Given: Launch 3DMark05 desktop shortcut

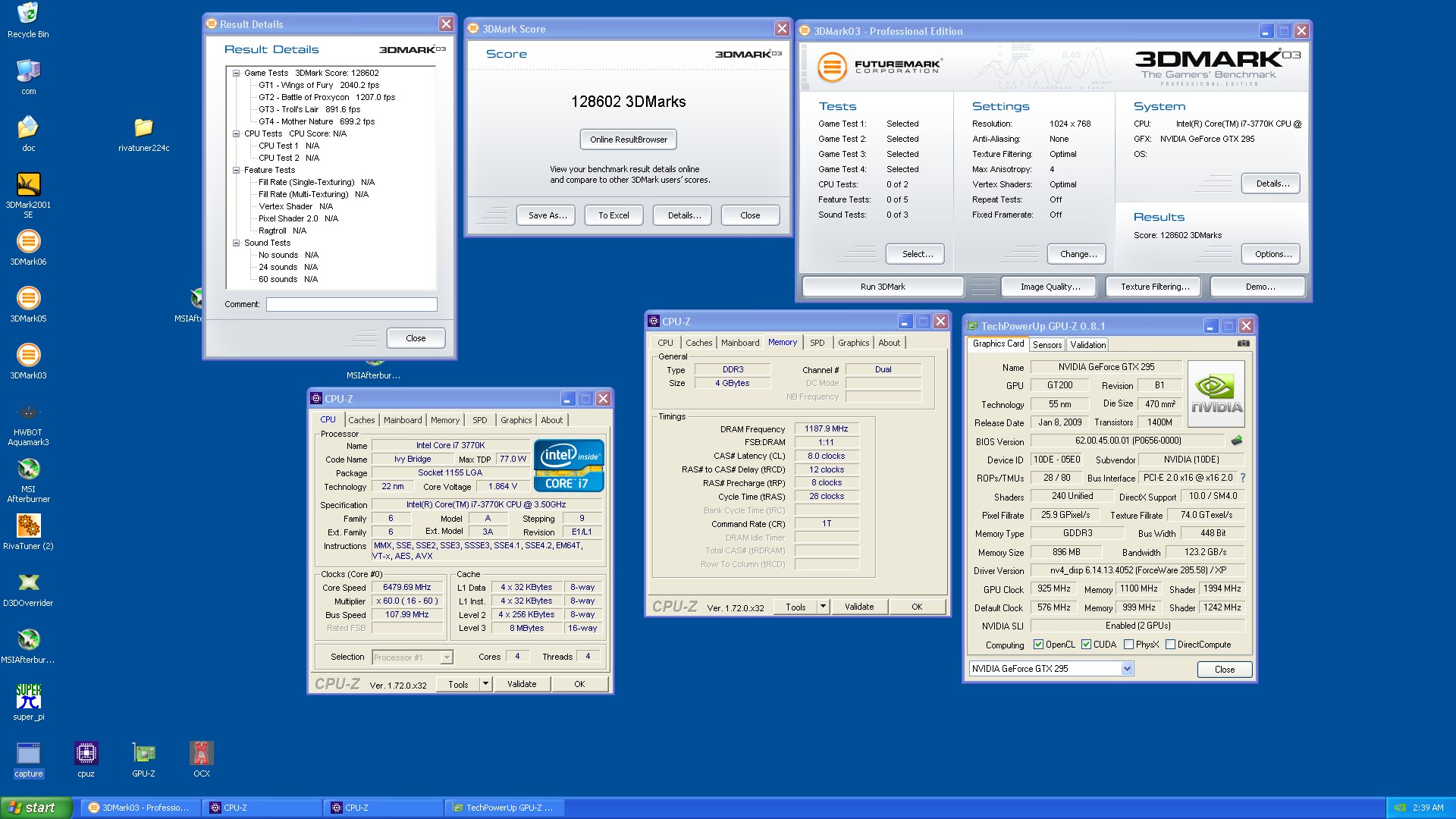Looking at the screenshot, I should pos(28,305).
